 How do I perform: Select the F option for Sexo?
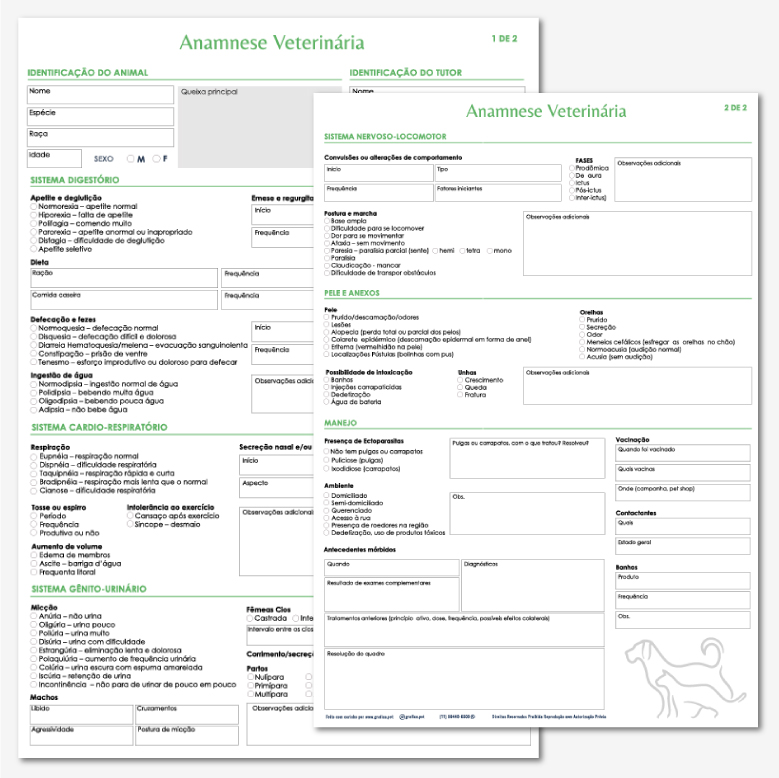coord(156,159)
